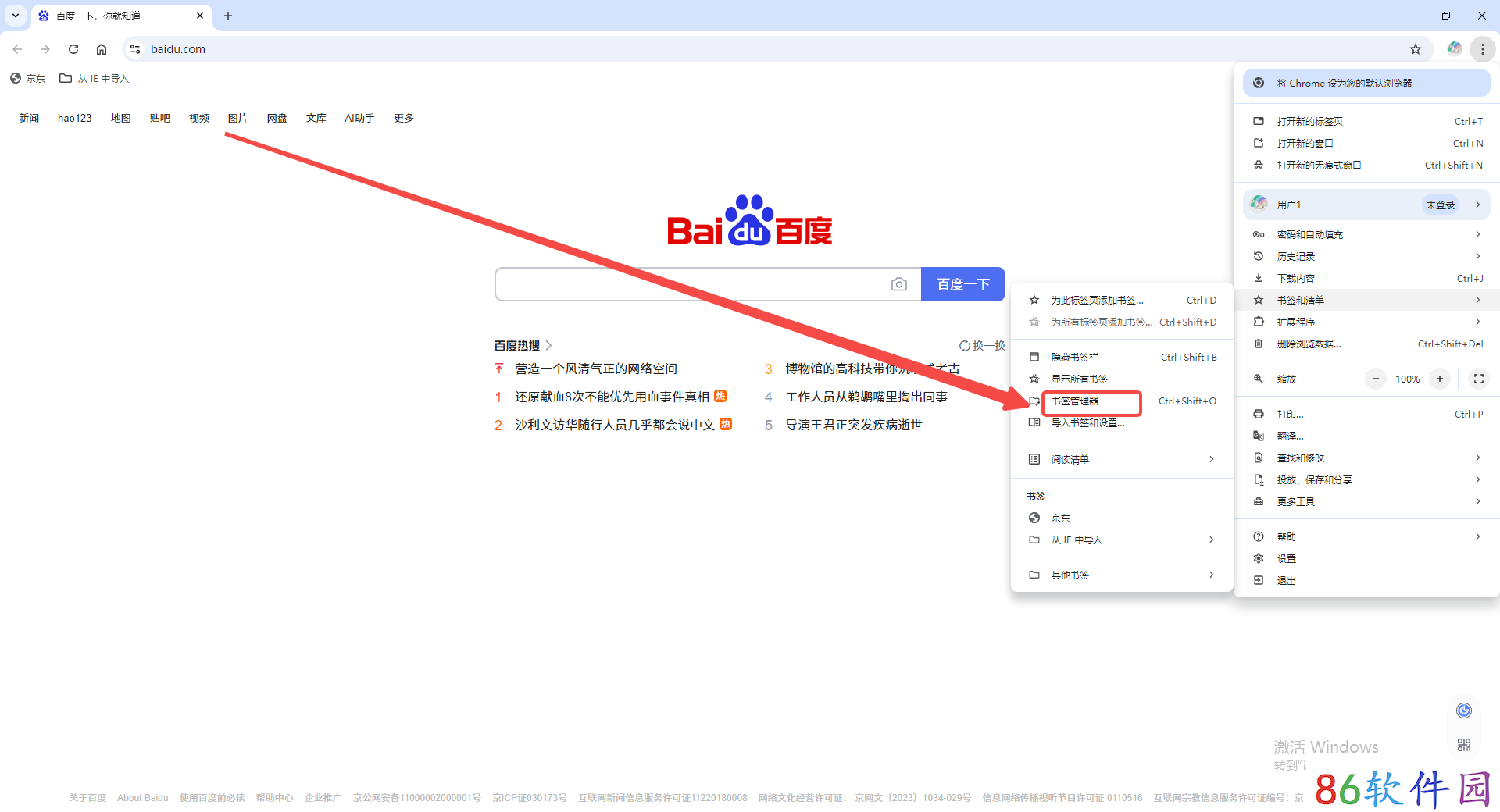Image resolution: width=1500 pixels, height=812 pixels.
Task: Toggle 隐藏书签栏 in bookmarks submenu
Action: pyautogui.click(x=1122, y=357)
